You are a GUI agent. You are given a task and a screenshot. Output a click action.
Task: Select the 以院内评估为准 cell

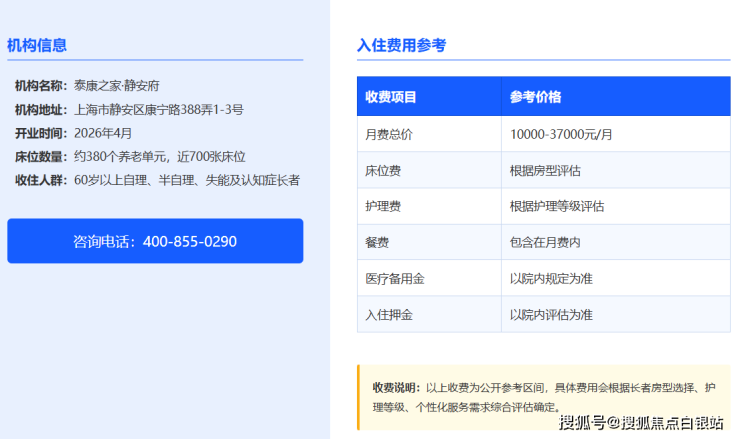click(616, 315)
